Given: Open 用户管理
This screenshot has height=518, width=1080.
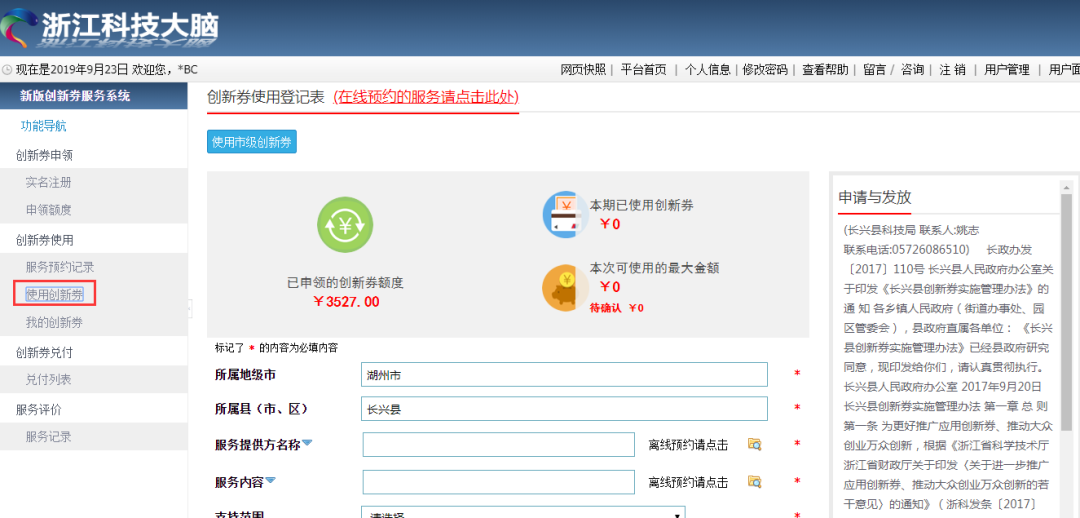Looking at the screenshot, I should [1006, 70].
